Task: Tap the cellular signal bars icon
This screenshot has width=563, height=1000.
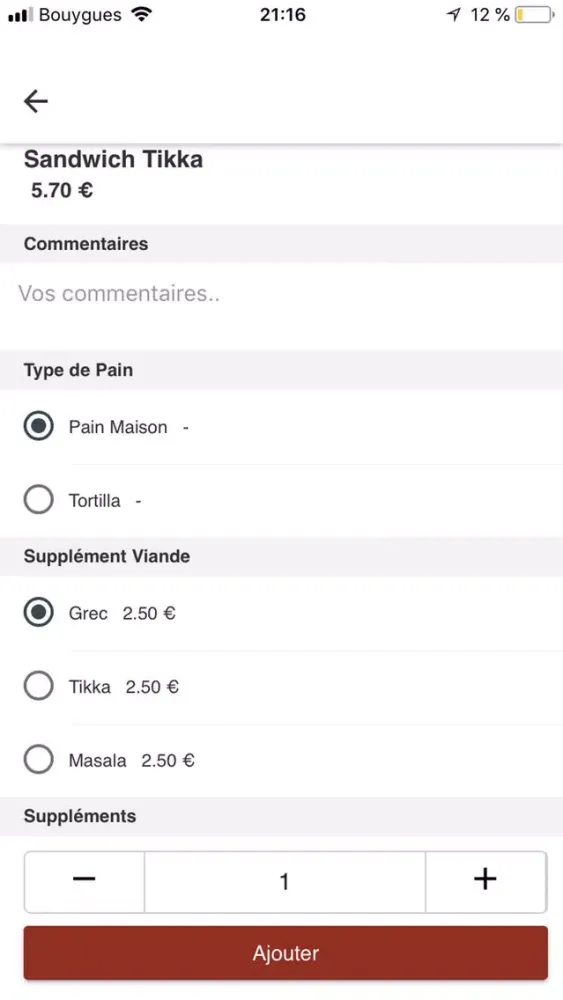Action: click(21, 15)
